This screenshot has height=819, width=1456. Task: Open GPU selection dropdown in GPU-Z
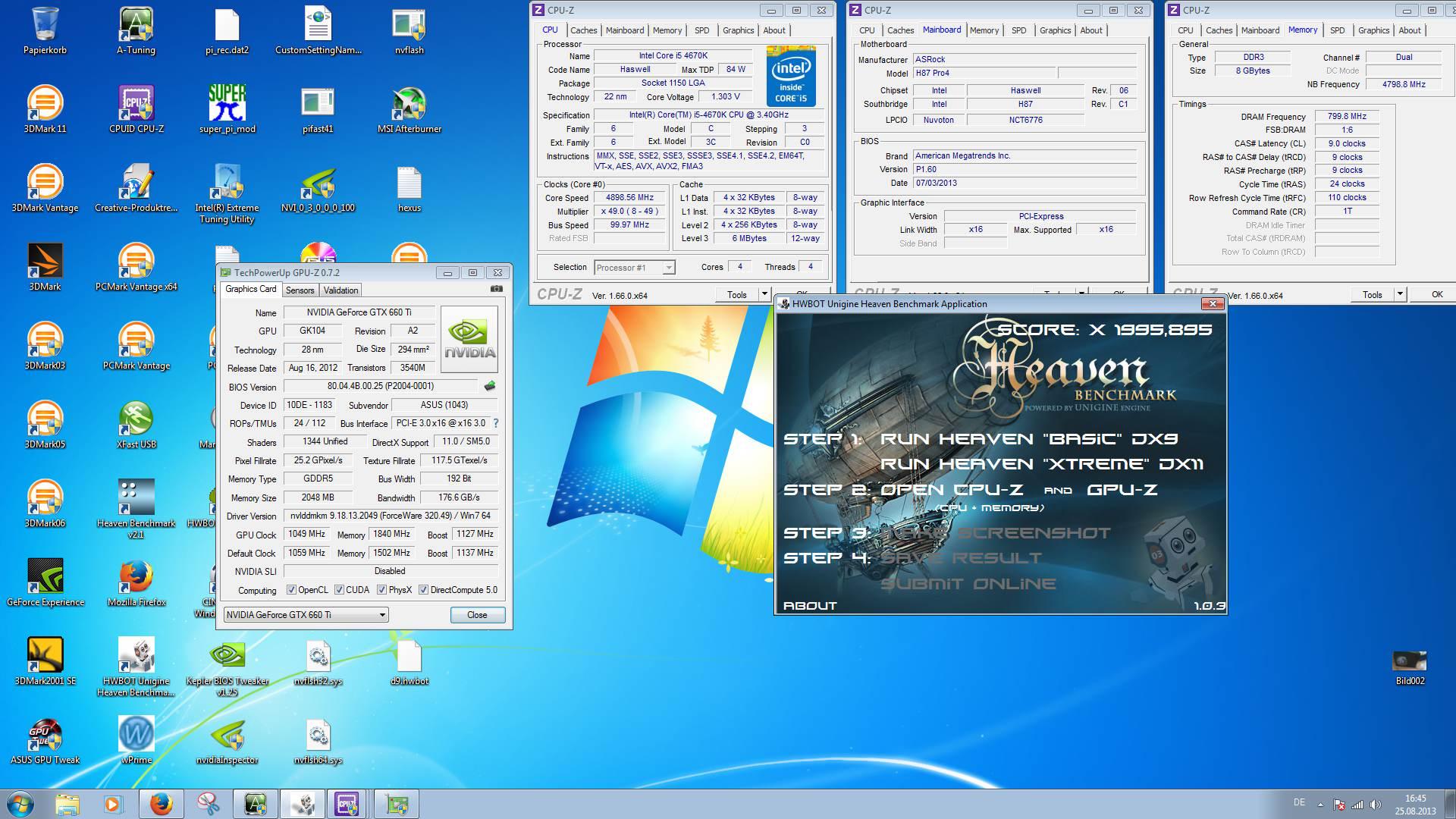[x=306, y=615]
